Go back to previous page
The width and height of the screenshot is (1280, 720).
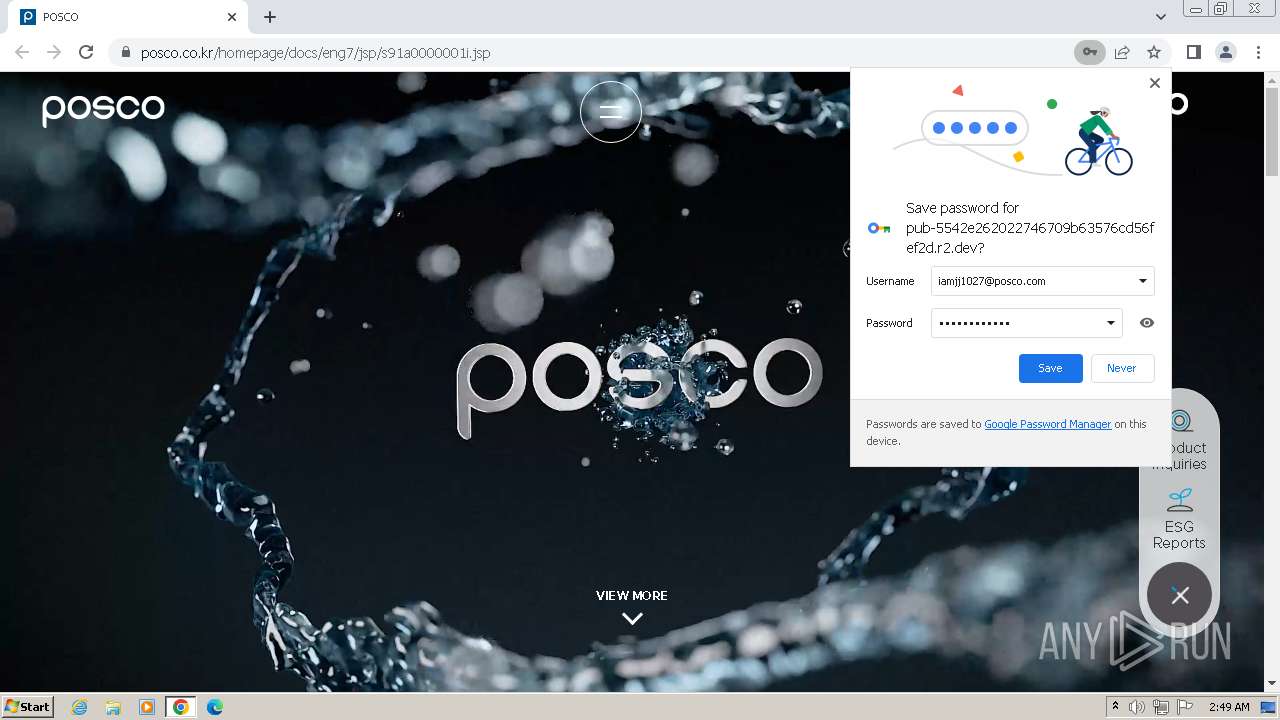tap(22, 52)
